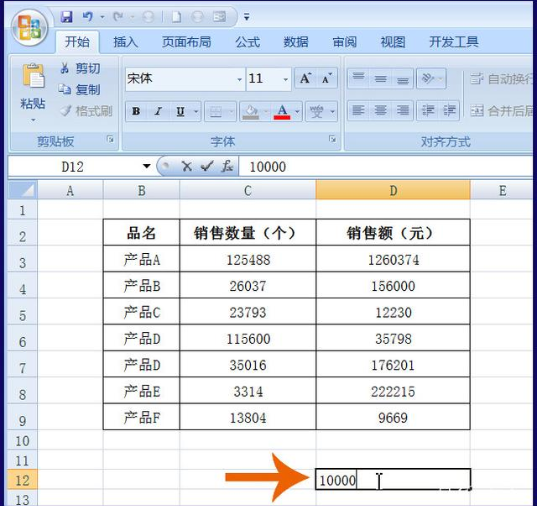Click 合并后居中 merge and center
This screenshot has height=506, width=537.
point(501,110)
